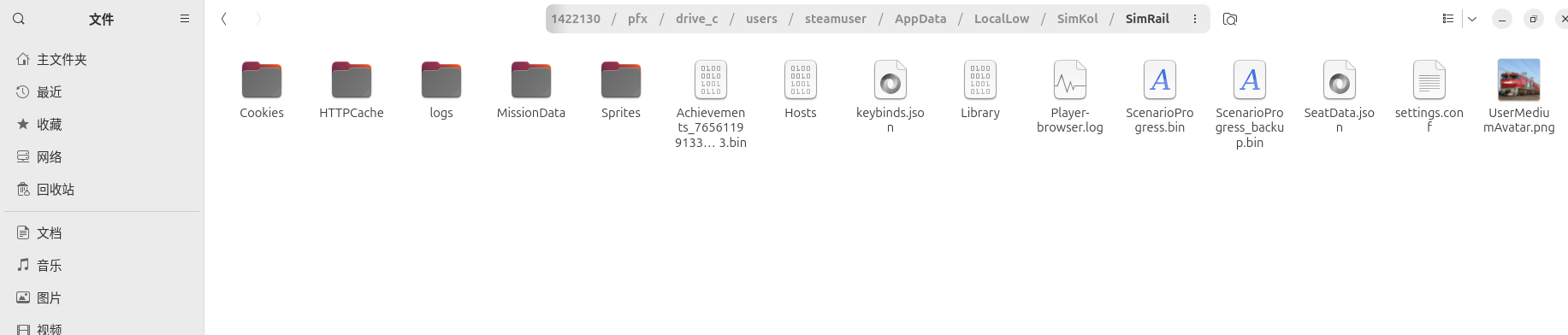
Task: Navigate to 1422130 in path bar
Action: pyautogui.click(x=576, y=19)
